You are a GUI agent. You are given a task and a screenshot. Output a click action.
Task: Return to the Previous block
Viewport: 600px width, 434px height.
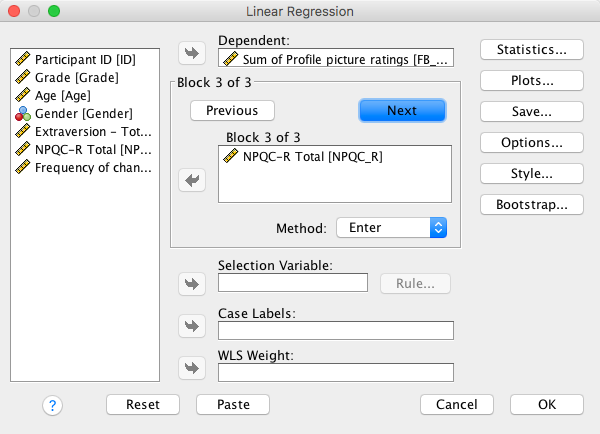[x=233, y=110]
